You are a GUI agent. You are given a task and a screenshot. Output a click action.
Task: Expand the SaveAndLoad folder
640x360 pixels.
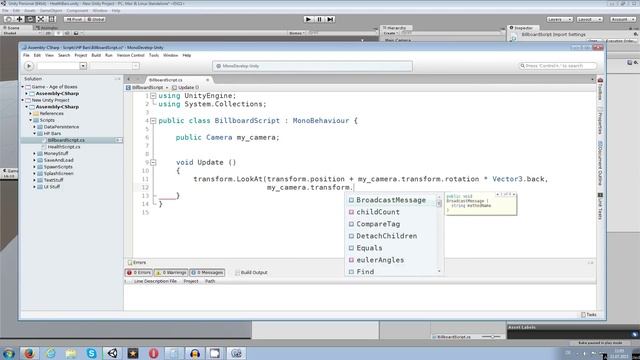[35, 160]
